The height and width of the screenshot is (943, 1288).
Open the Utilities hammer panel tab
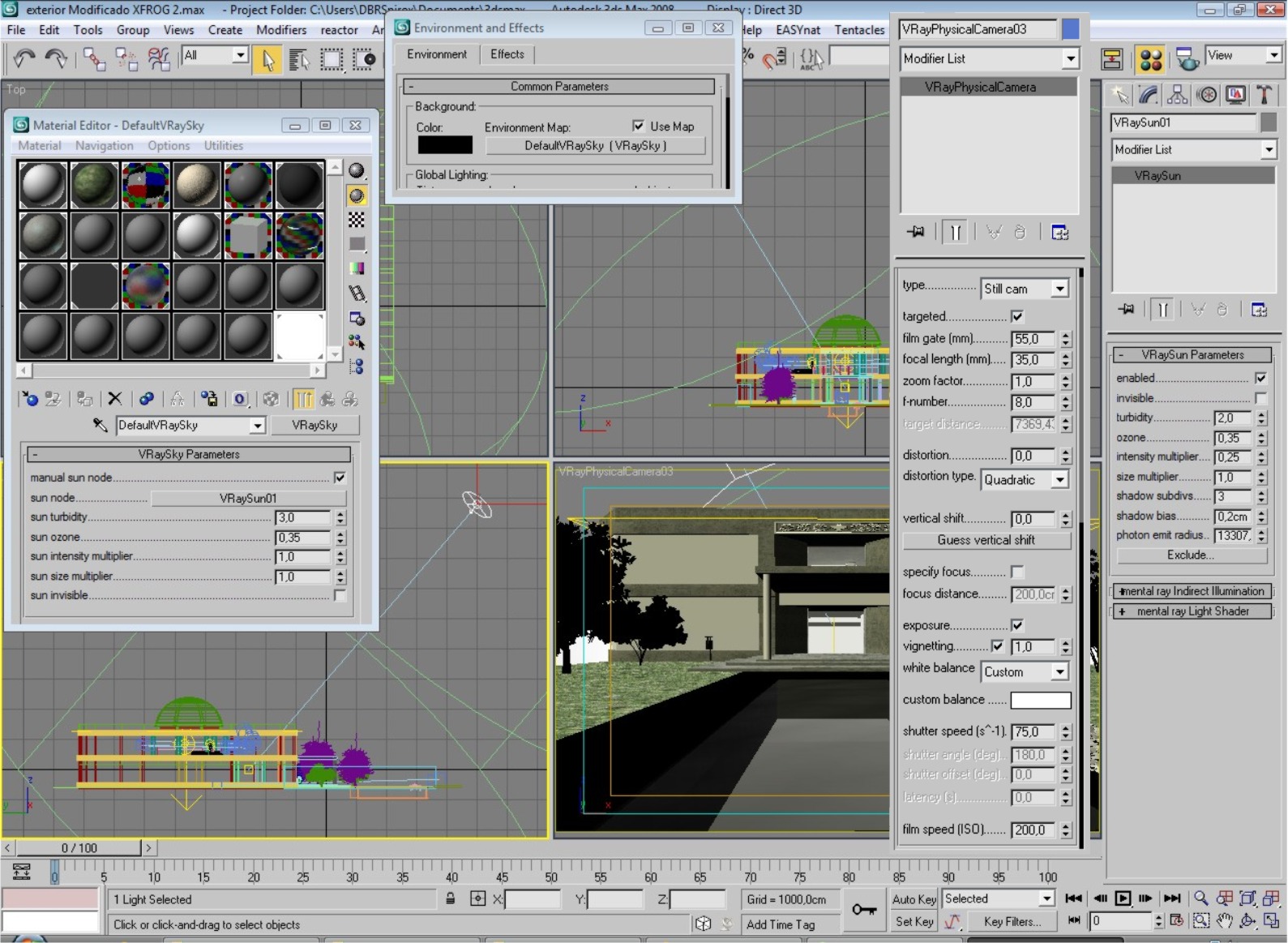(x=1263, y=96)
